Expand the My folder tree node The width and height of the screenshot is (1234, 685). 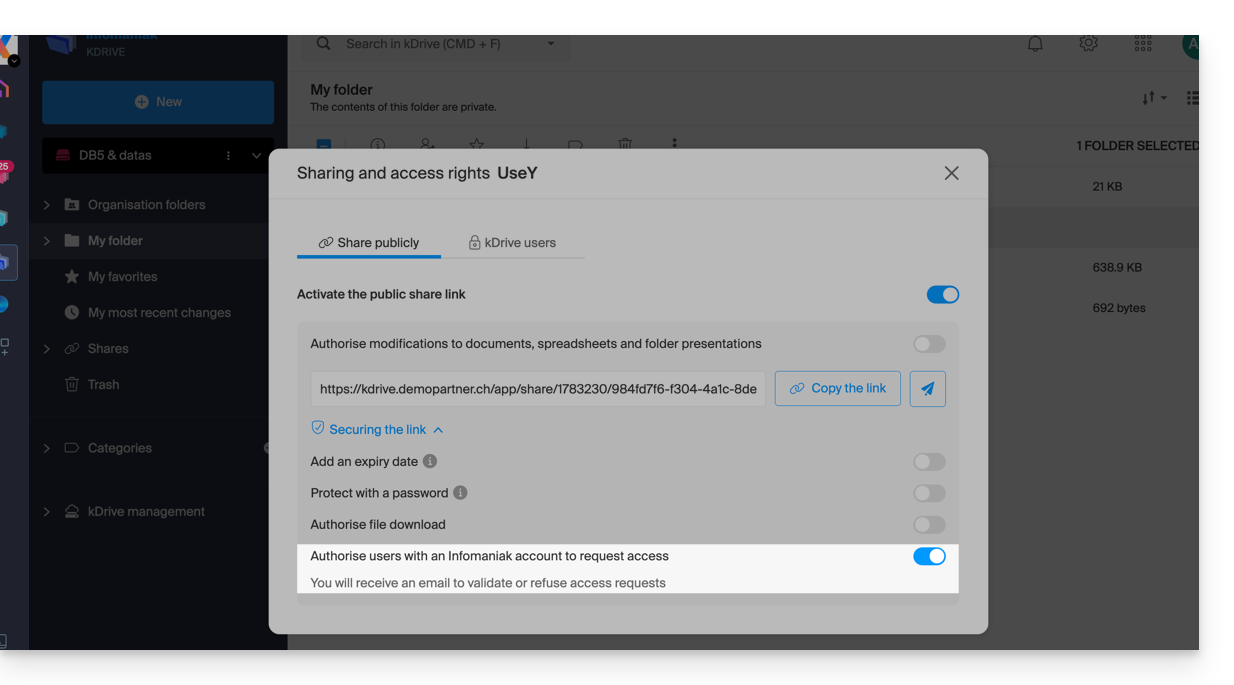[x=46, y=241]
